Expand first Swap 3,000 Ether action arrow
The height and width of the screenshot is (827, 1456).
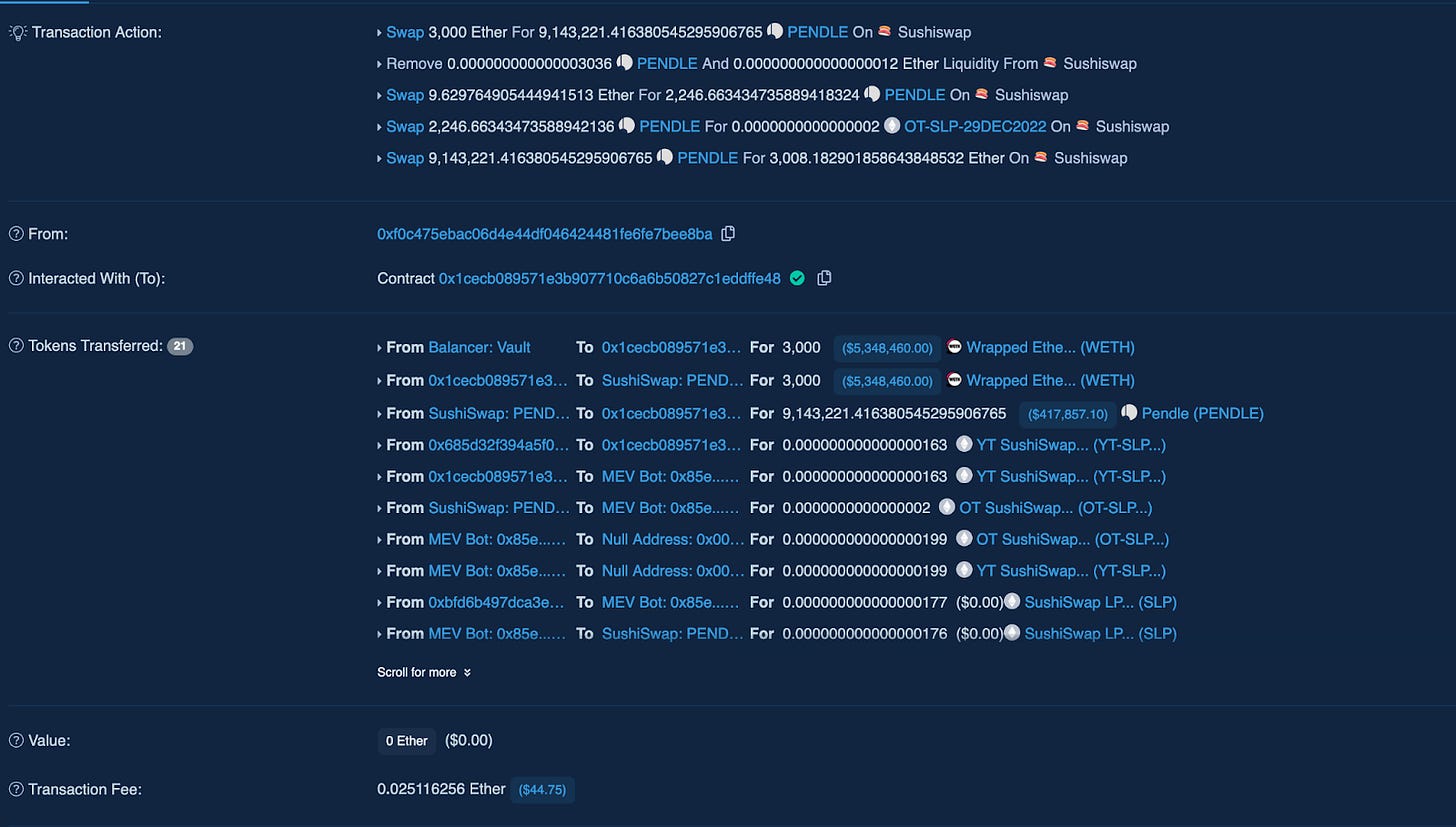click(x=380, y=32)
